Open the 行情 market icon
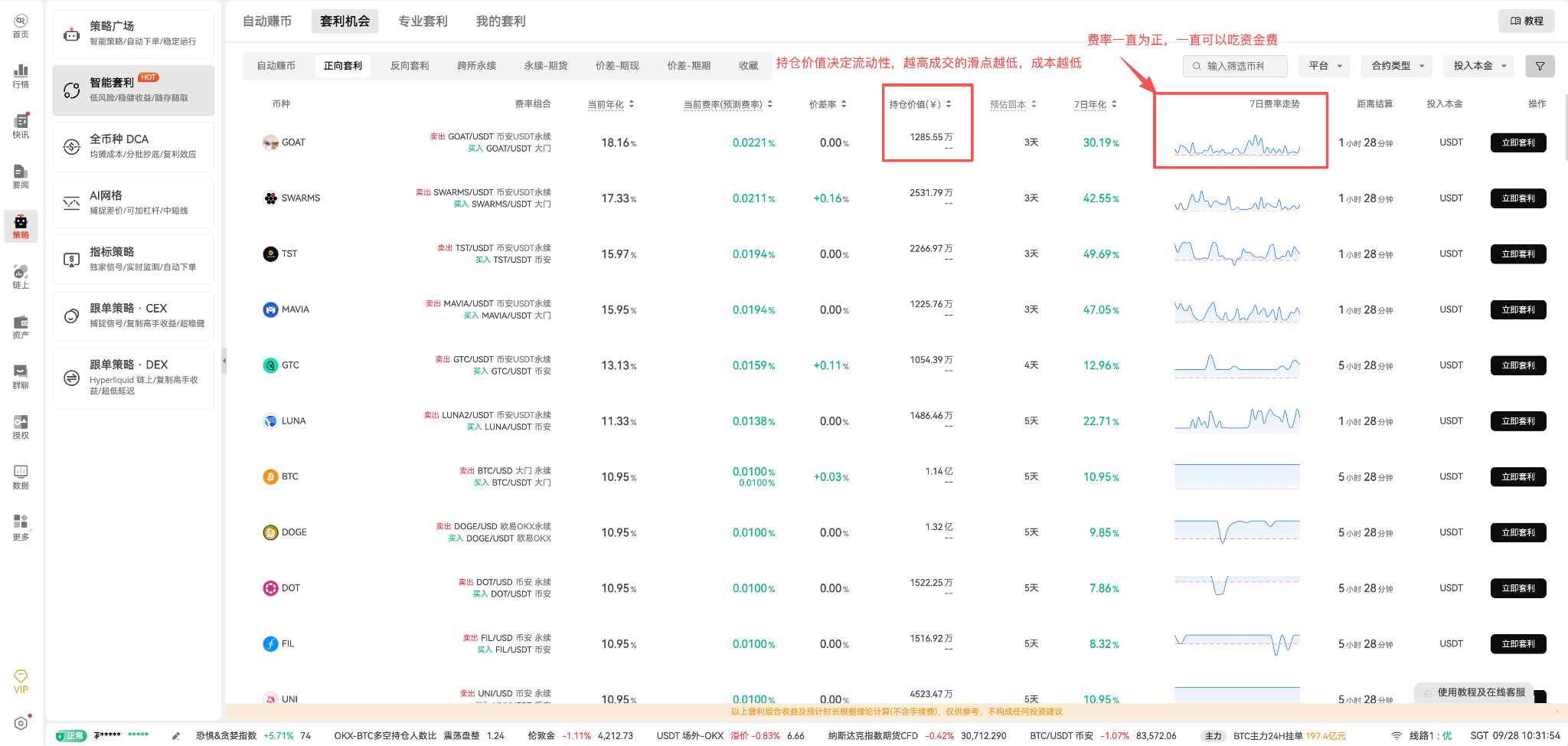Image resolution: width=1568 pixels, height=746 pixels. coord(21,76)
